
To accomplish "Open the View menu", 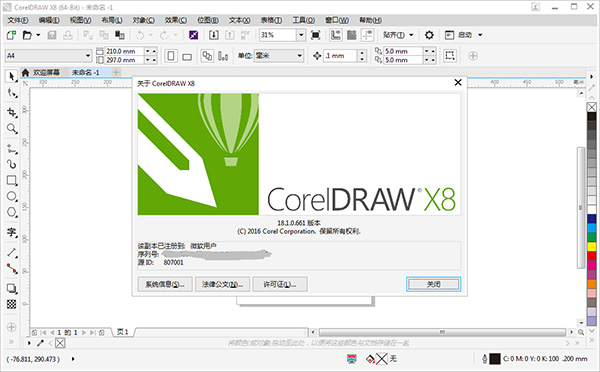I will (80, 20).
